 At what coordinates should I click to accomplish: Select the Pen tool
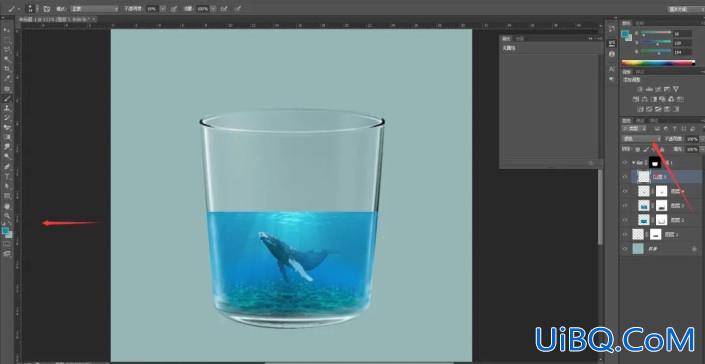pyautogui.click(x=7, y=166)
